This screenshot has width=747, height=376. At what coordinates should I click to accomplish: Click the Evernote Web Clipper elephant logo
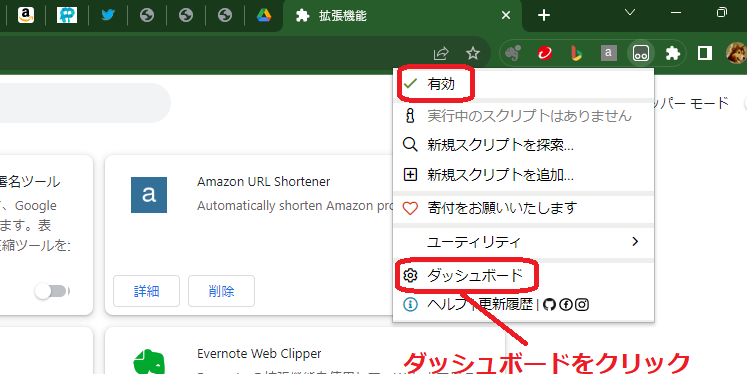149,362
